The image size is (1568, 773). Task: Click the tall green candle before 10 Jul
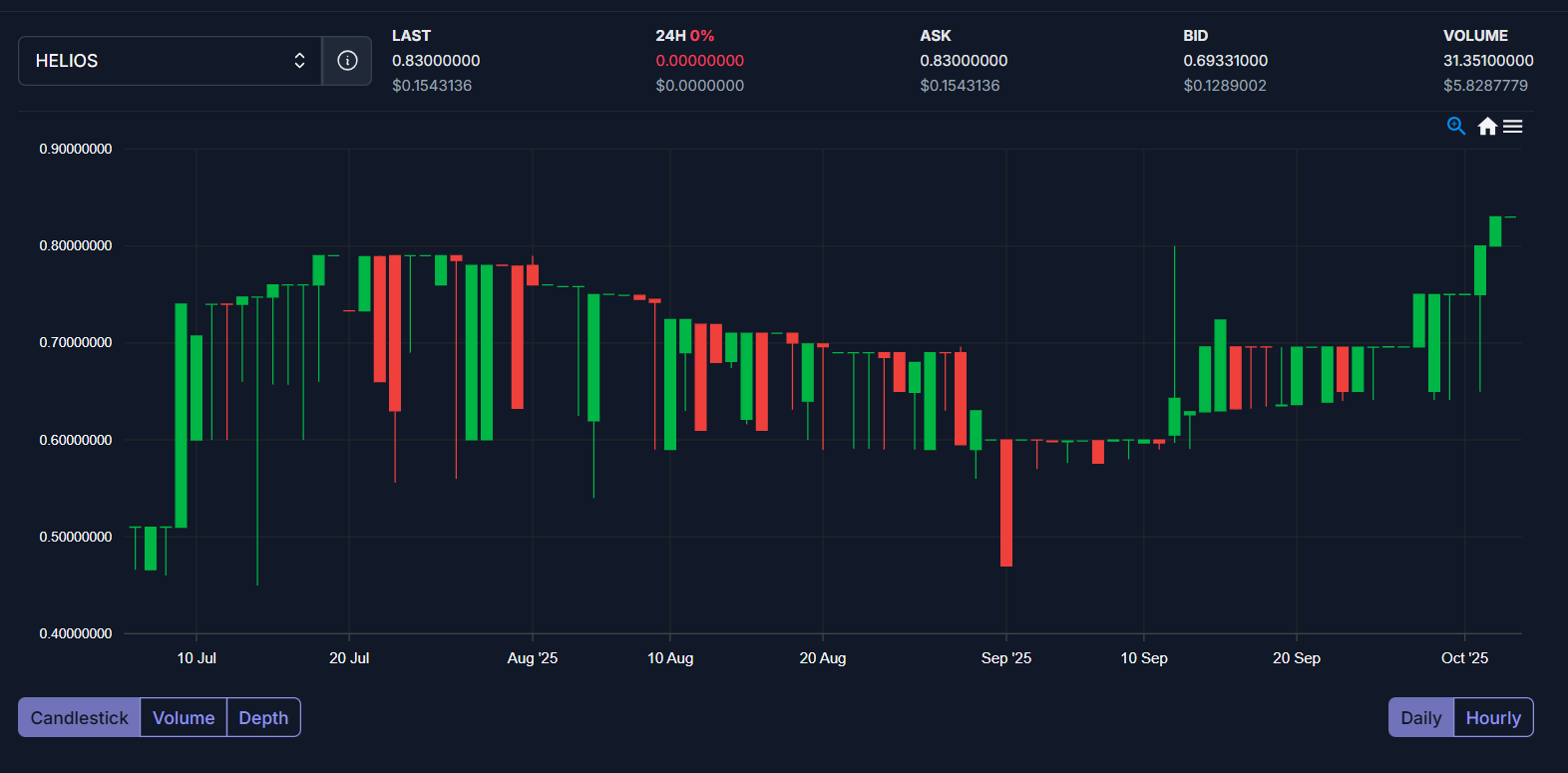click(181, 415)
